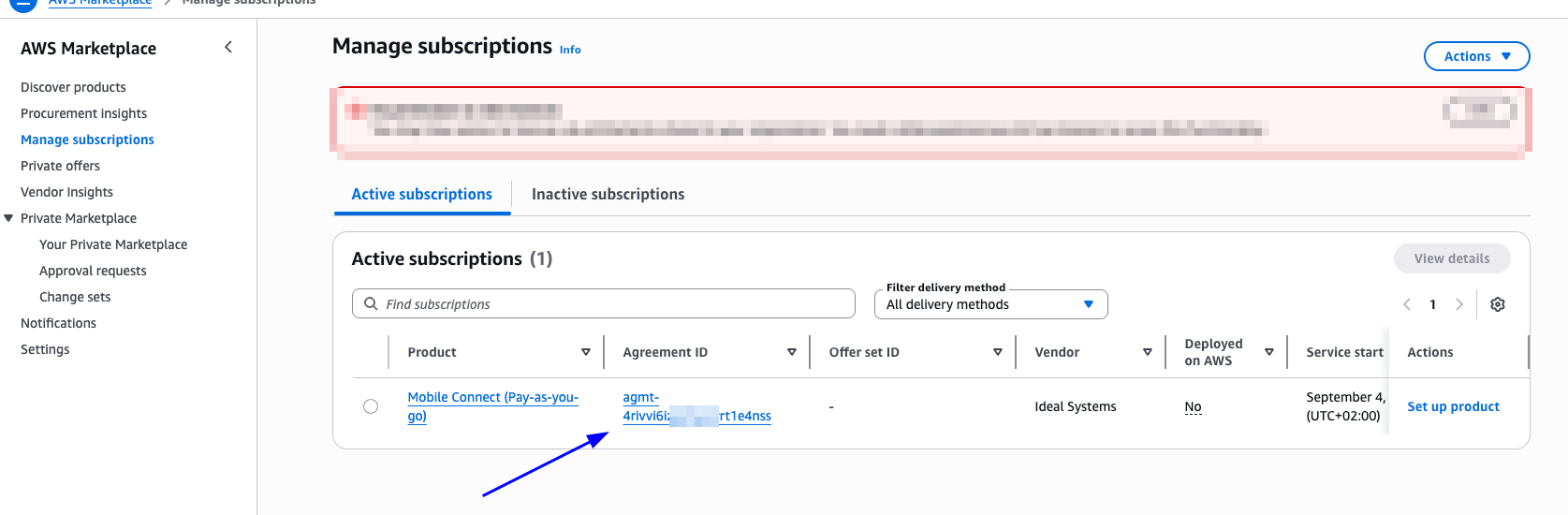1568x515 pixels.
Task: Click Set up product link
Action: 1453,406
